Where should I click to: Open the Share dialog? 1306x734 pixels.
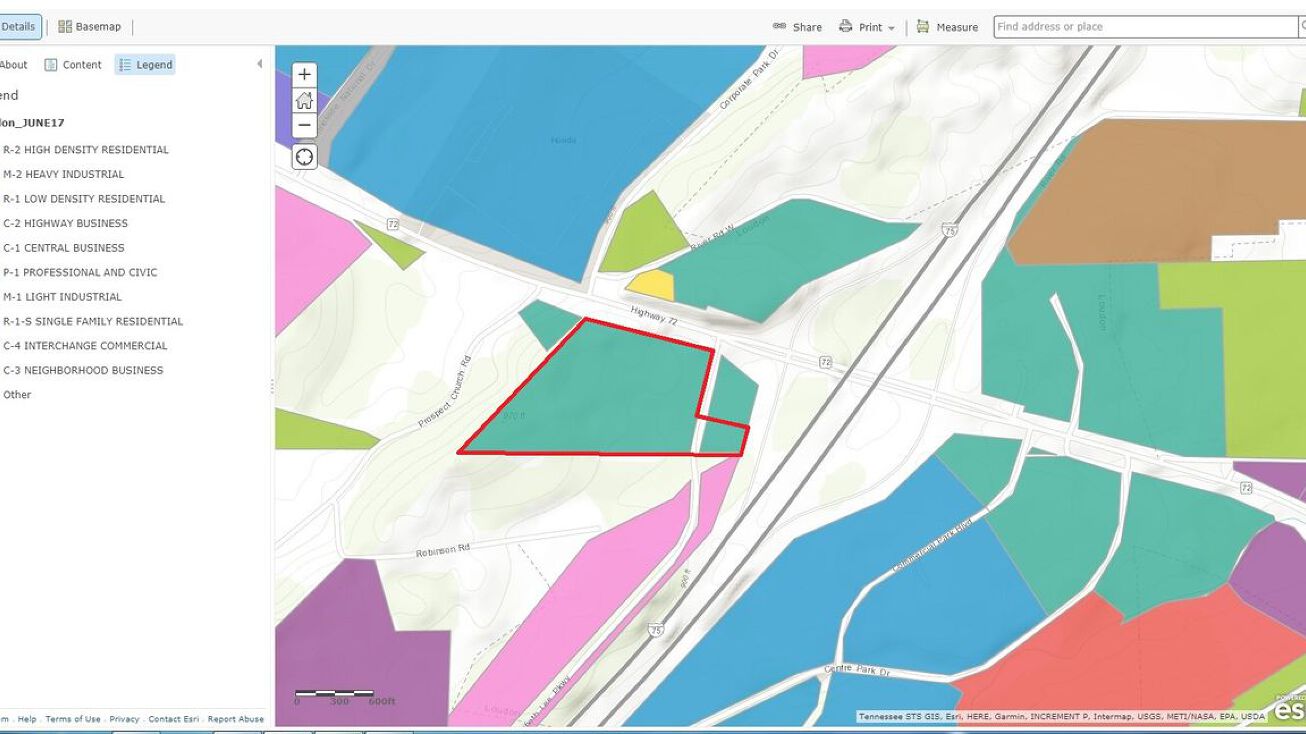[x=797, y=27]
